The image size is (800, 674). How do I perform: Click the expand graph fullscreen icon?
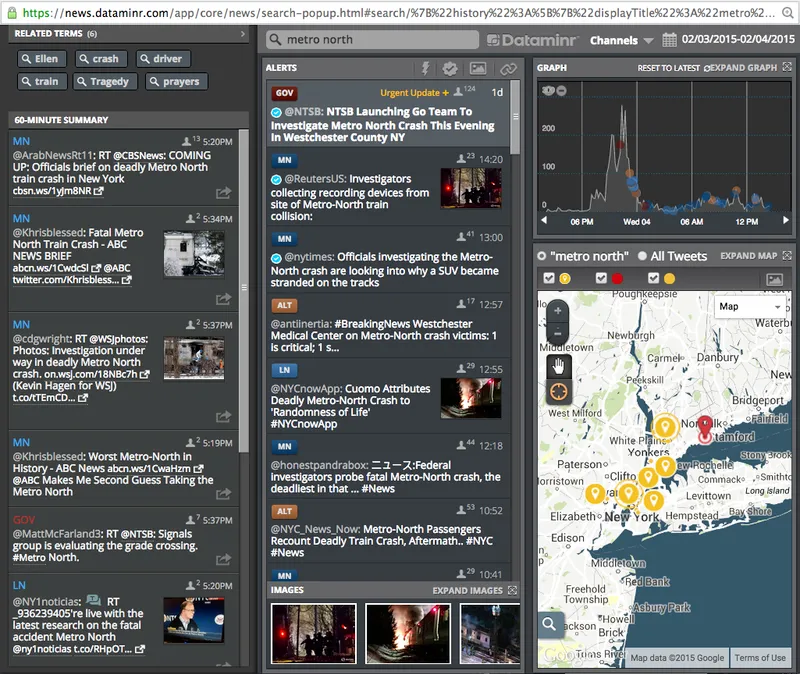tap(787, 67)
